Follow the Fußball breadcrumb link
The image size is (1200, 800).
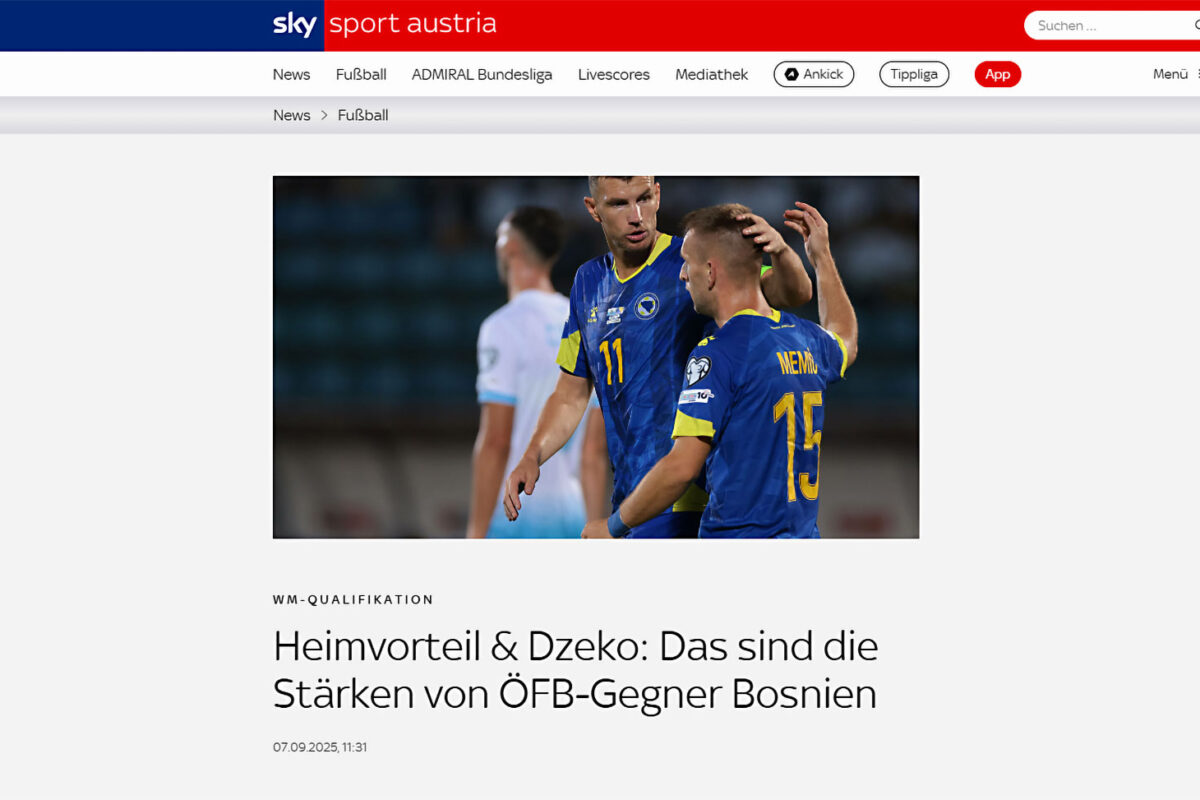click(x=363, y=115)
